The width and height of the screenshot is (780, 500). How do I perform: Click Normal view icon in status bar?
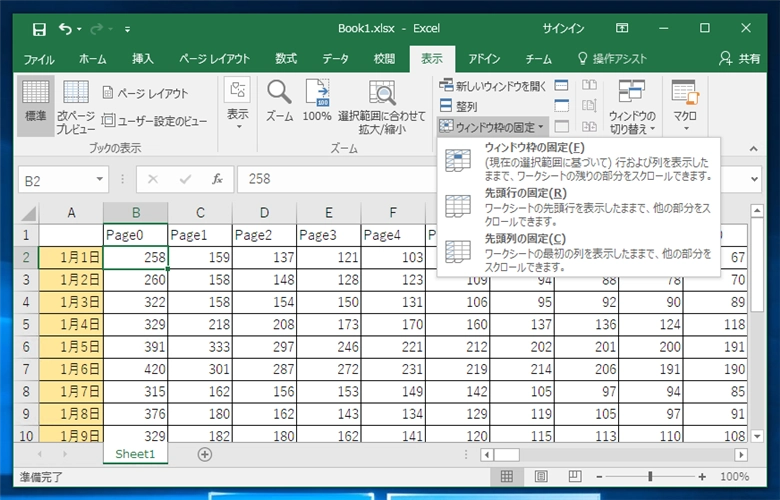pyautogui.click(x=506, y=477)
